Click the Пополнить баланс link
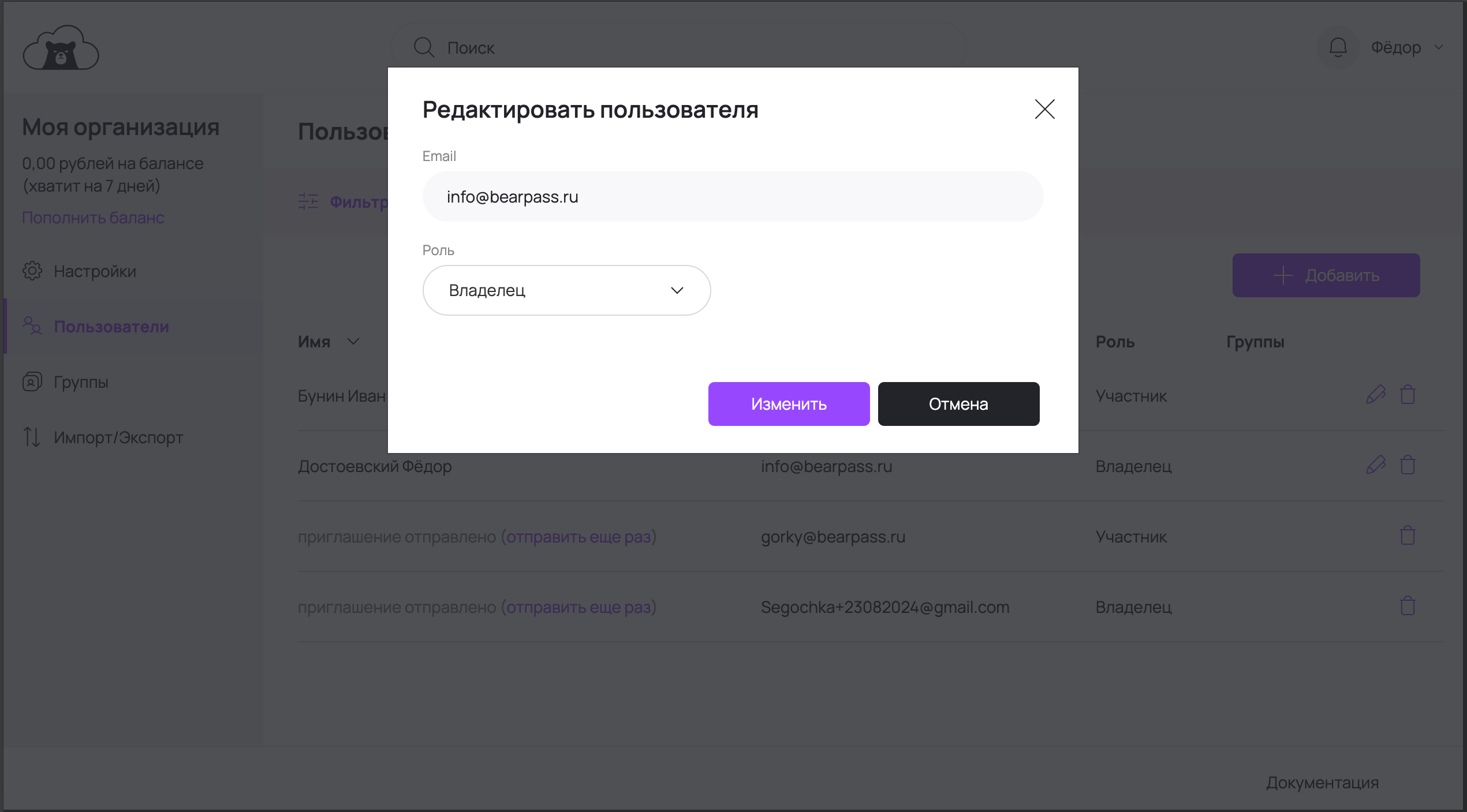This screenshot has width=1467, height=812. (94, 218)
